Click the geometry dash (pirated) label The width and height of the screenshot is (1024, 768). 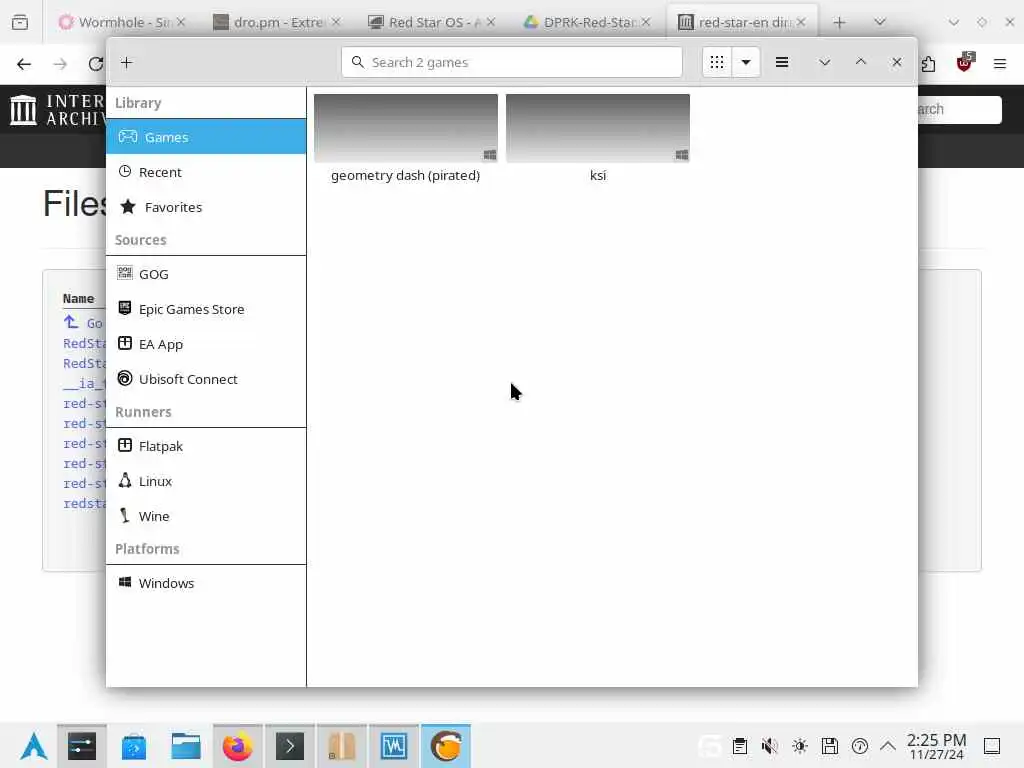tap(406, 175)
